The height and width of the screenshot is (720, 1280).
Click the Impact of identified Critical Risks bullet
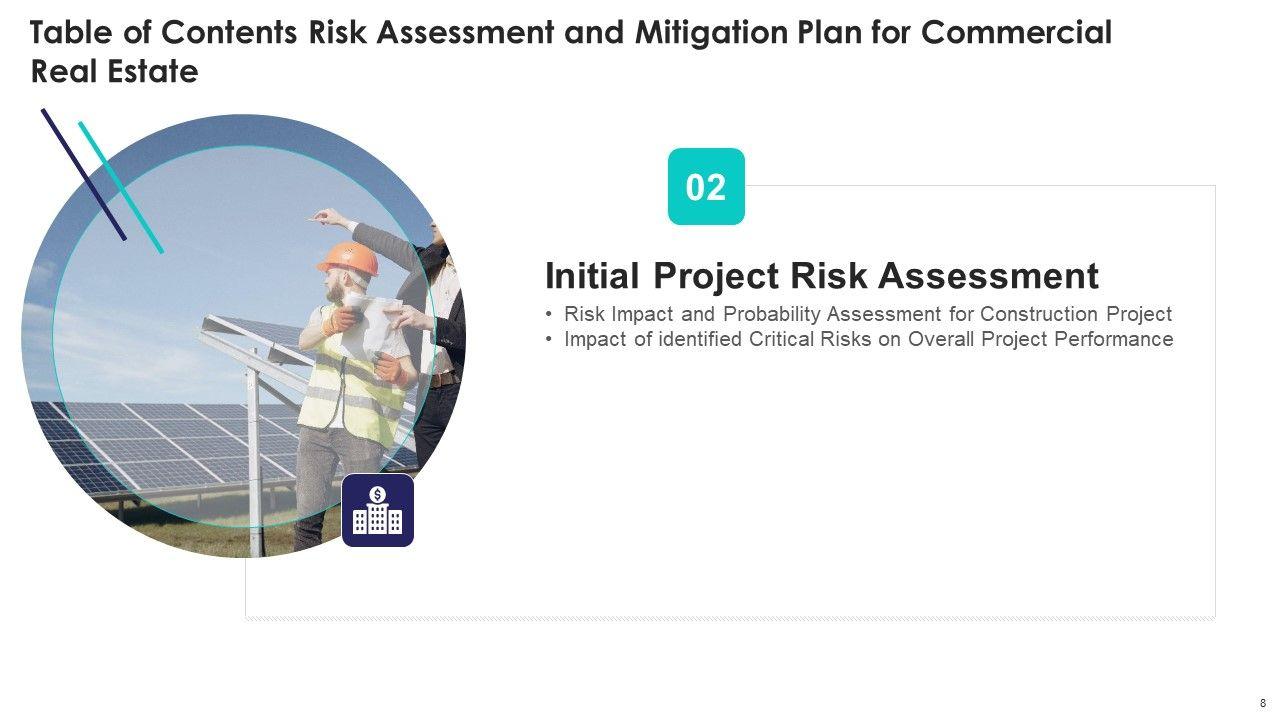868,339
